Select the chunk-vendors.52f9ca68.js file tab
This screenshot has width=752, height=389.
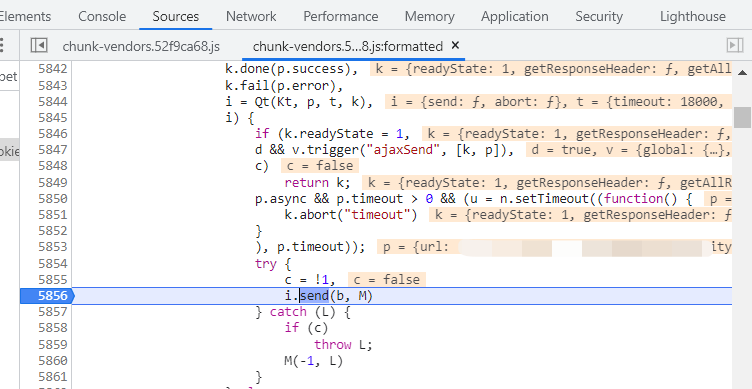tap(141, 47)
